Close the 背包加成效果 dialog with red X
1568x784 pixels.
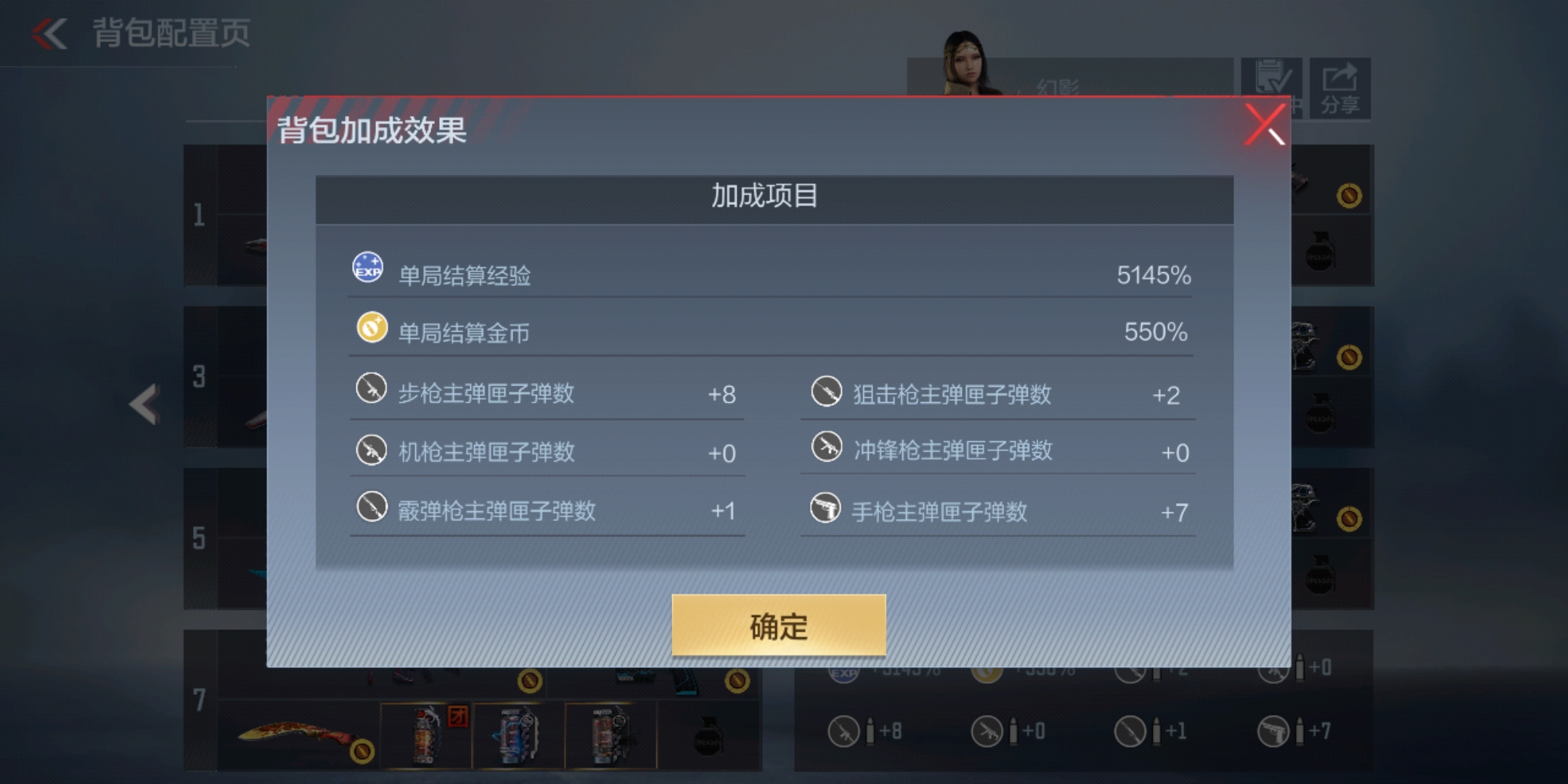1265,124
